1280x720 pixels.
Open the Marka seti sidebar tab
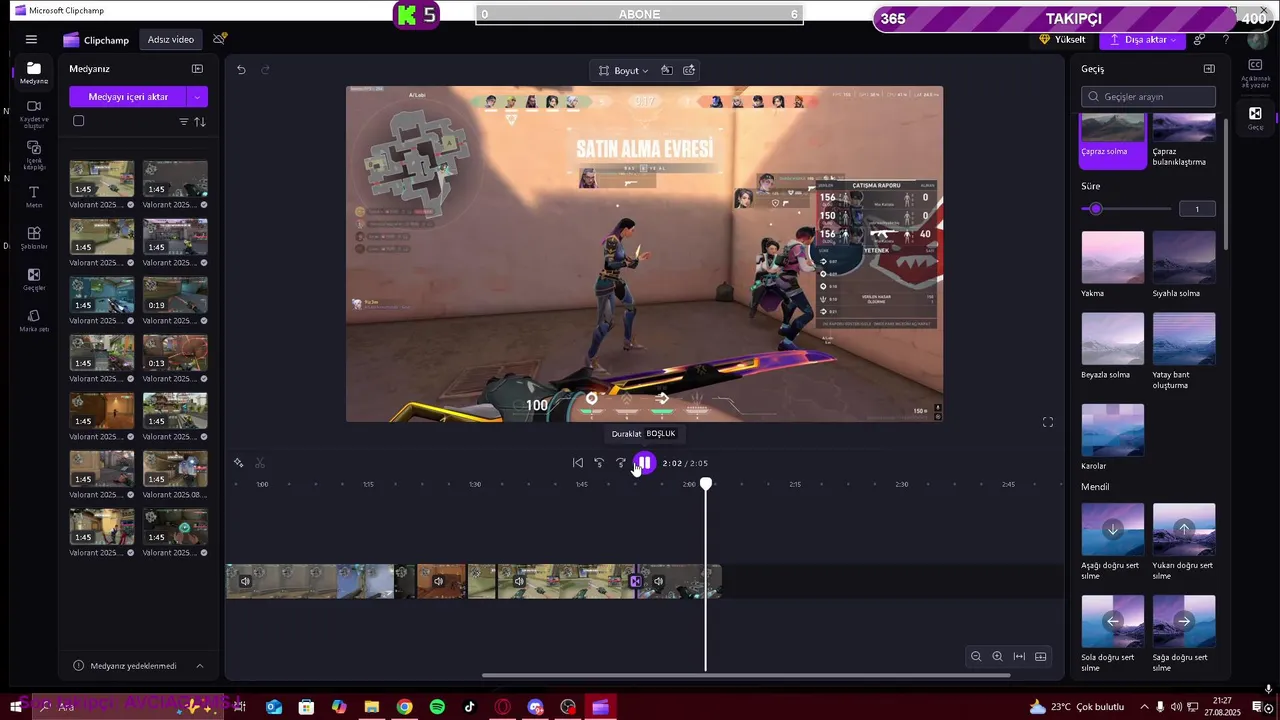pyautogui.click(x=34, y=320)
